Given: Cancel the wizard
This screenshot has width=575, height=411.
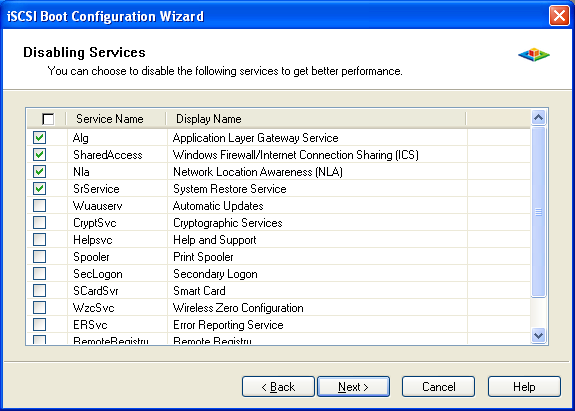Looking at the screenshot, I should point(438,386).
